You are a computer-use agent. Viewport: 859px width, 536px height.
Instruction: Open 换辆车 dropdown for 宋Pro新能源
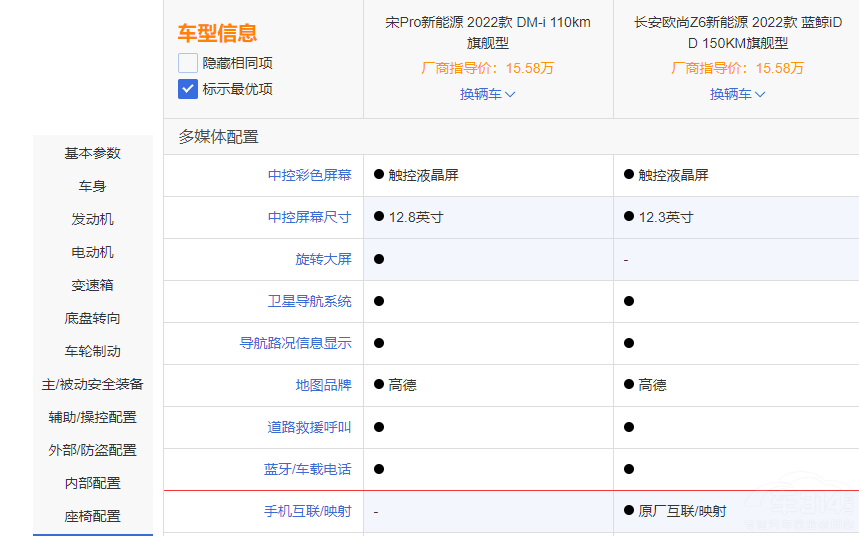pos(487,94)
